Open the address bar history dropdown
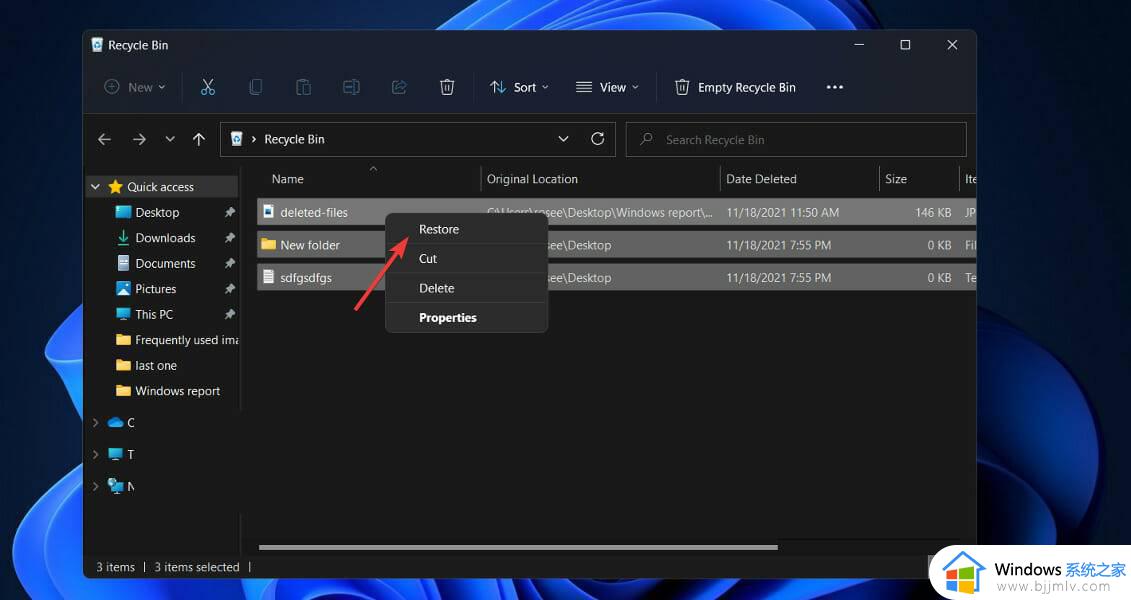The height and width of the screenshot is (600, 1131). 563,139
